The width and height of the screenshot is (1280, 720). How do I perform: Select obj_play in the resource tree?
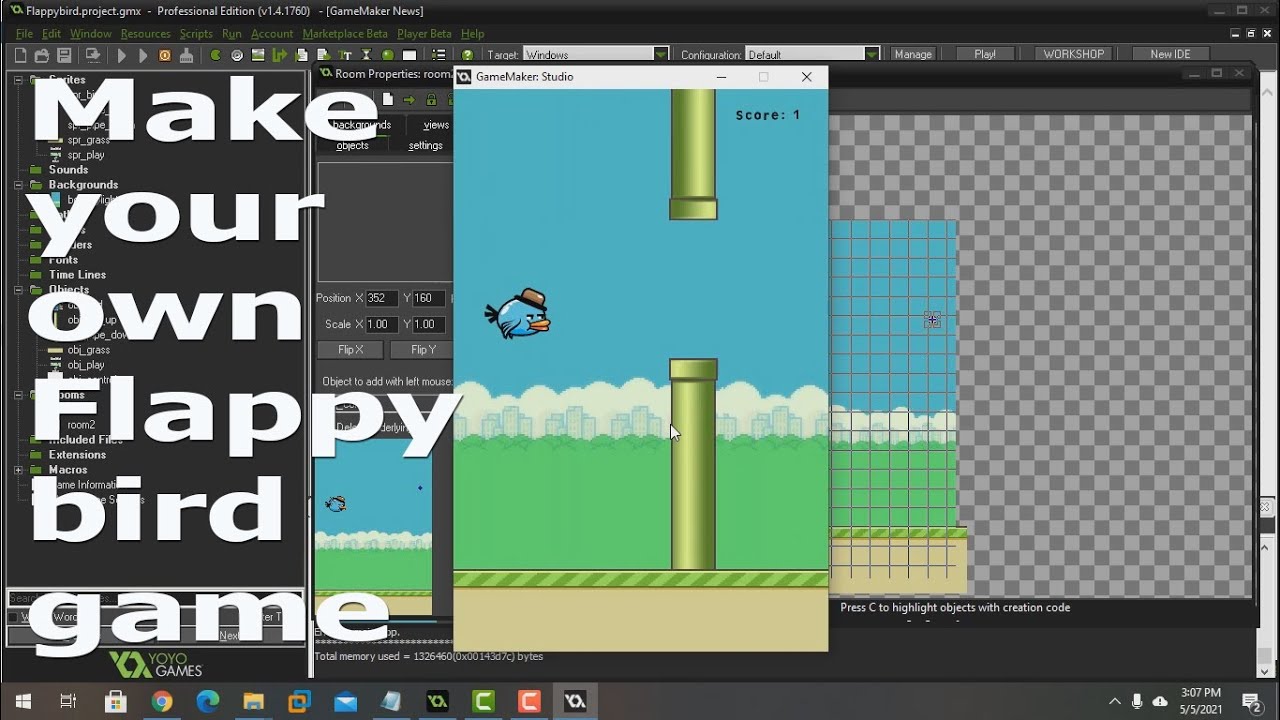pyautogui.click(x=86, y=365)
